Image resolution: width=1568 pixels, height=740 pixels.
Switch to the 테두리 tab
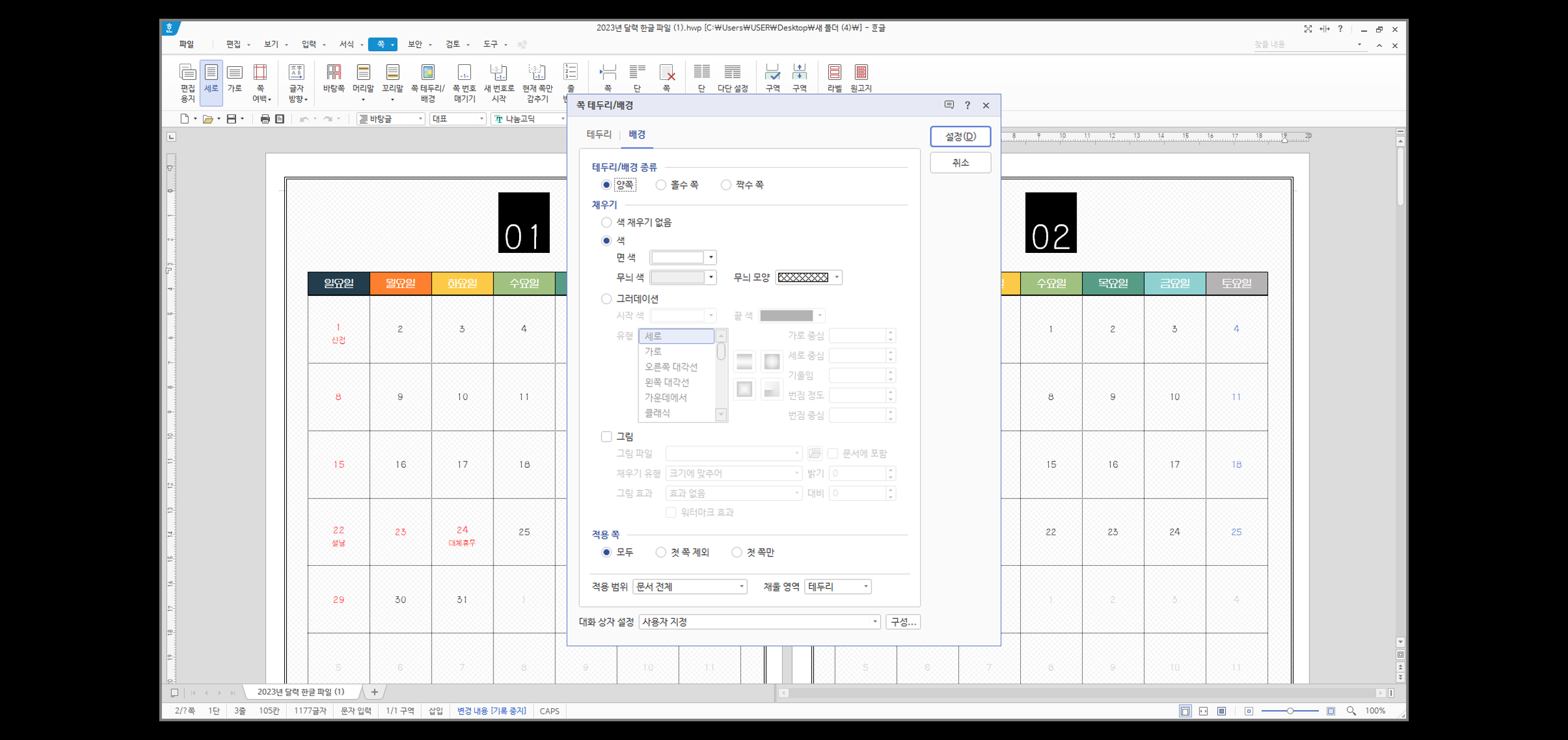click(598, 134)
